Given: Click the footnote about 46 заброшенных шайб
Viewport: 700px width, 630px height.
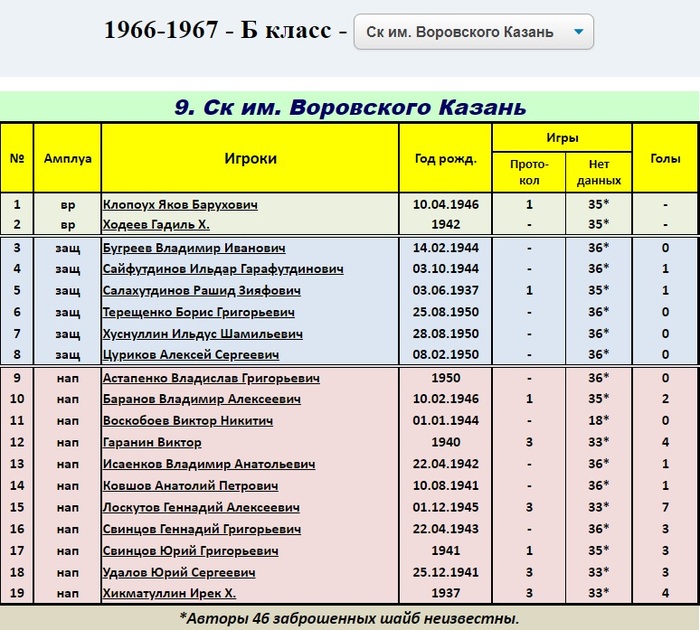Looking at the screenshot, I should click(349, 618).
